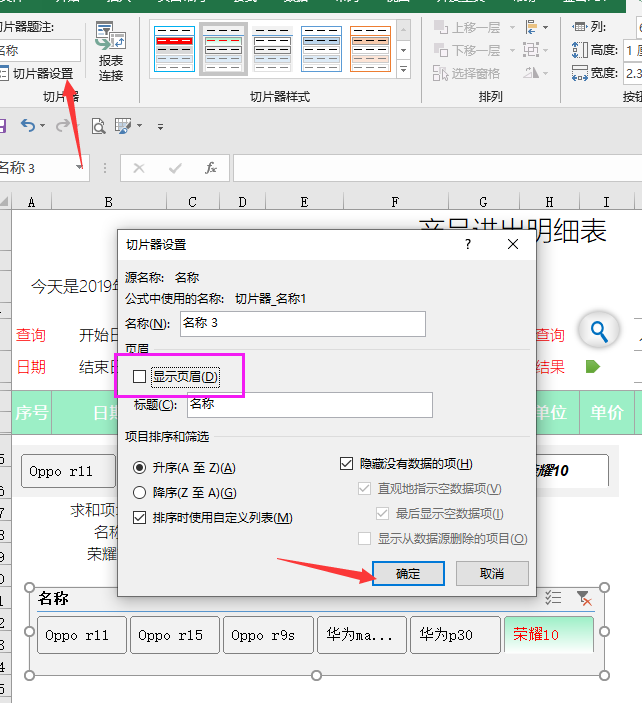
Task: Open Rotate objects dropdown
Action: 536,73
